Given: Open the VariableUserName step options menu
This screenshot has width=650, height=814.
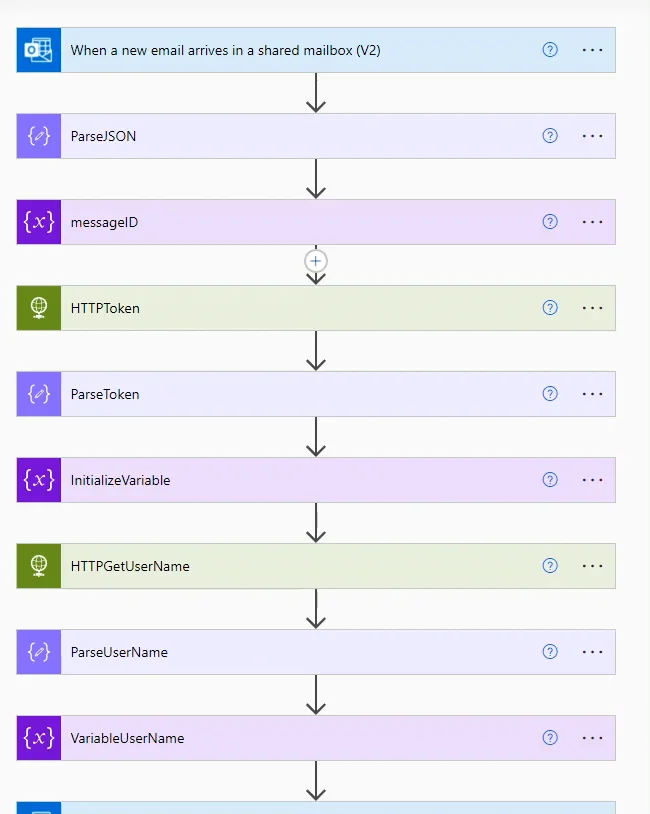Looking at the screenshot, I should point(592,738).
